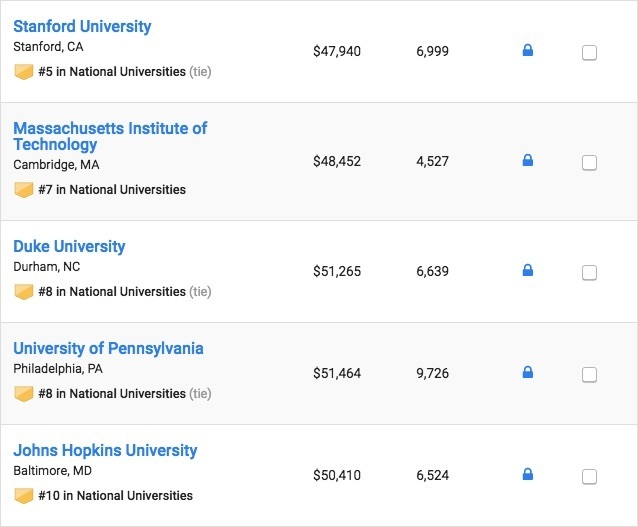Click the gold ranking badge in Duke's row

click(24, 291)
